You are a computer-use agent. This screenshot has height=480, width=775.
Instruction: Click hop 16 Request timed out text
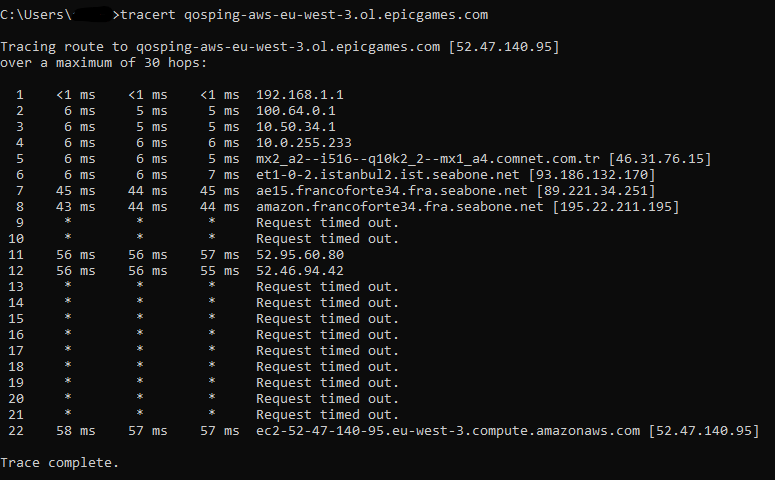327,335
